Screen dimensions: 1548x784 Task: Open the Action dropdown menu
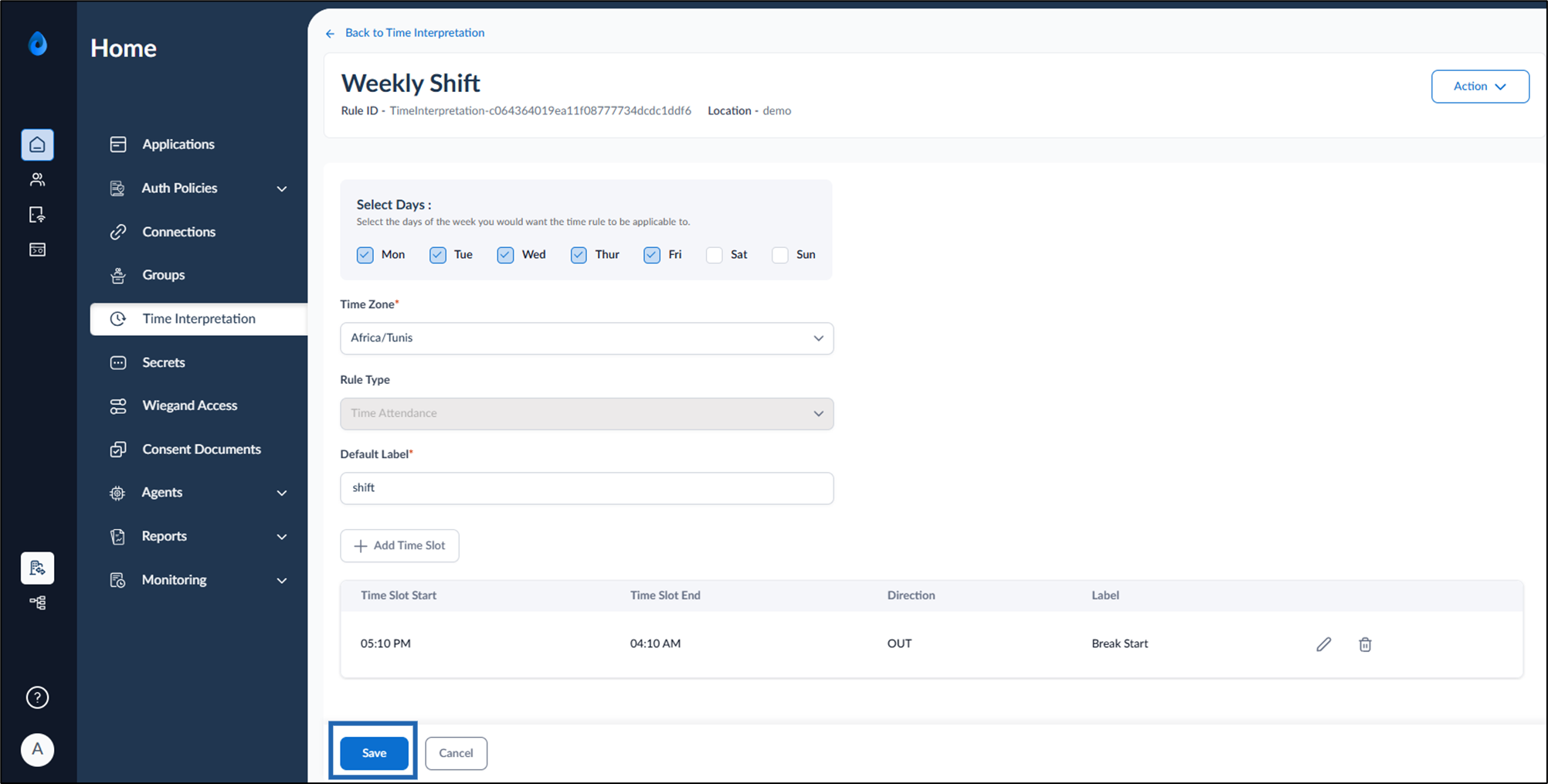pos(1480,87)
